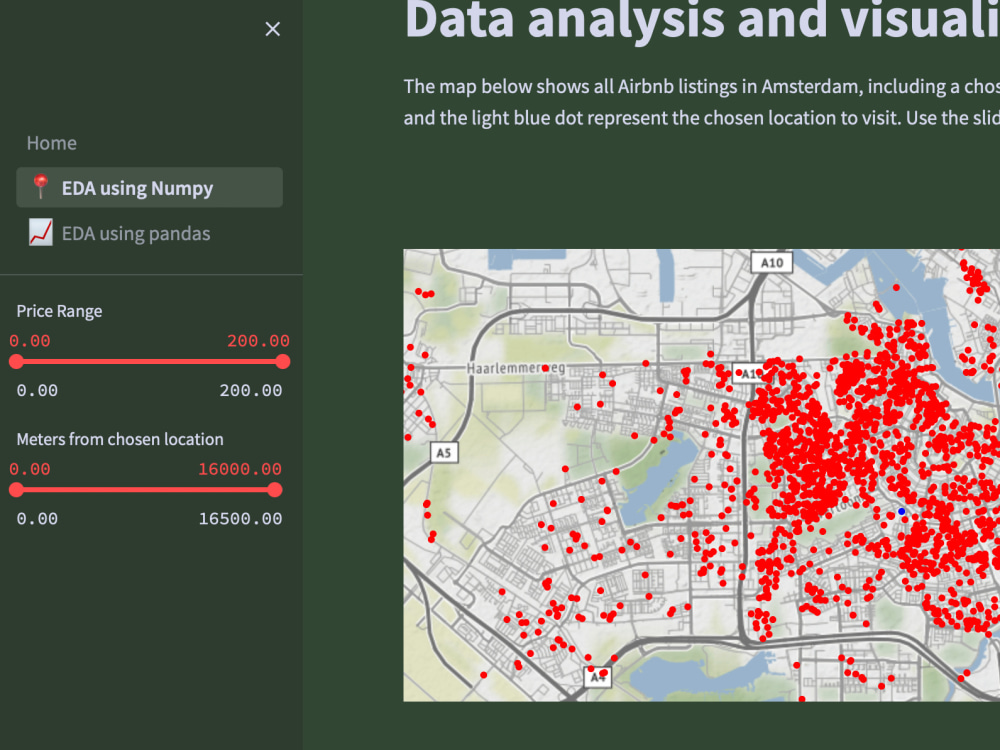The image size is (1000, 750).
Task: Click the Haarlemmerweg label on the map
Action: point(515,369)
